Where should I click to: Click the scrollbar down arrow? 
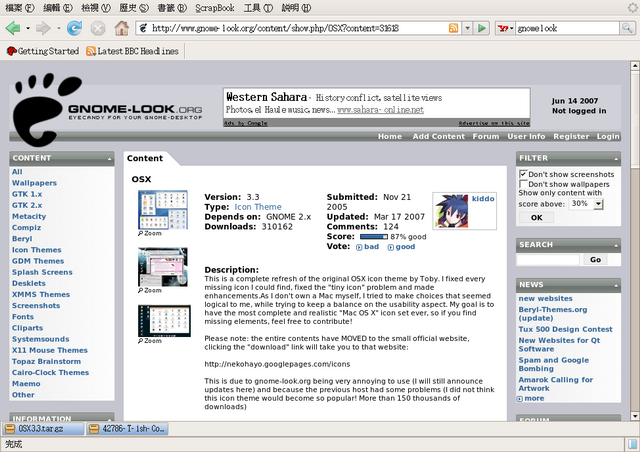pos(635,416)
